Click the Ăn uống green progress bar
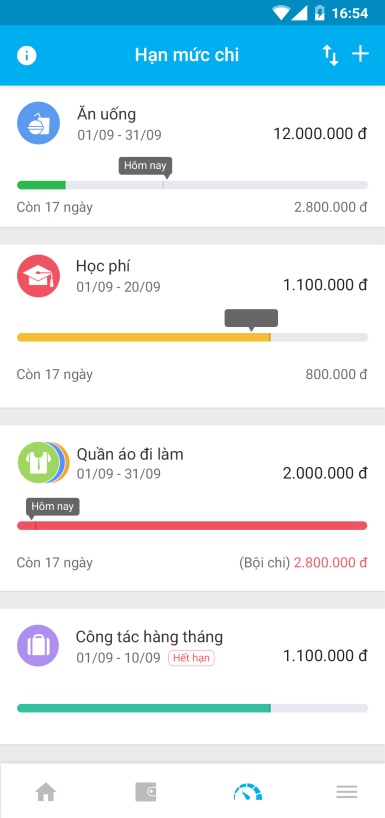Screen dimensions: 385x818 point(192,185)
